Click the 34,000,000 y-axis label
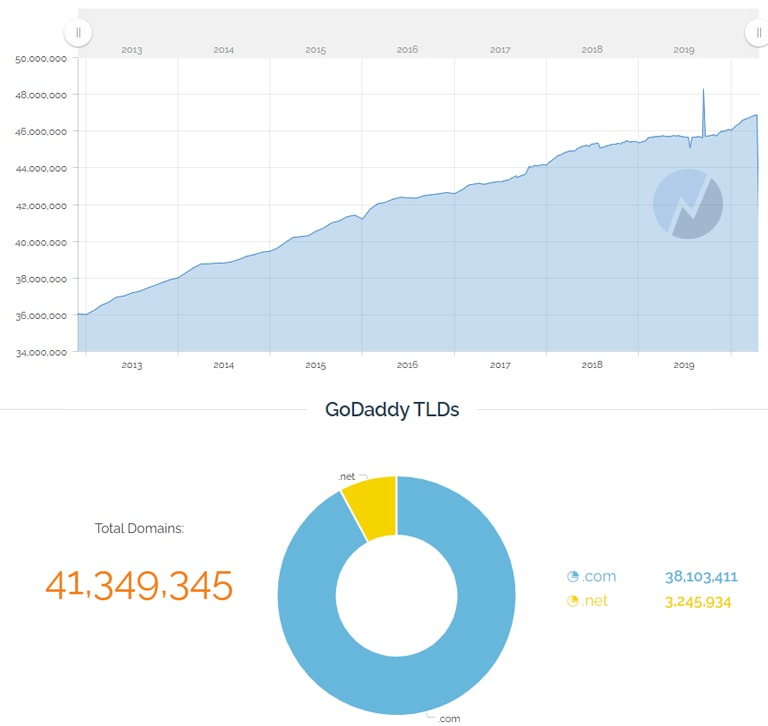768x726 pixels. [x=41, y=353]
